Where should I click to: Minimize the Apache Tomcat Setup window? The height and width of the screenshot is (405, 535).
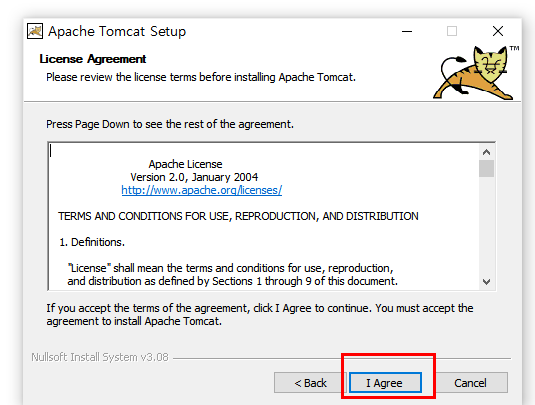point(407,31)
